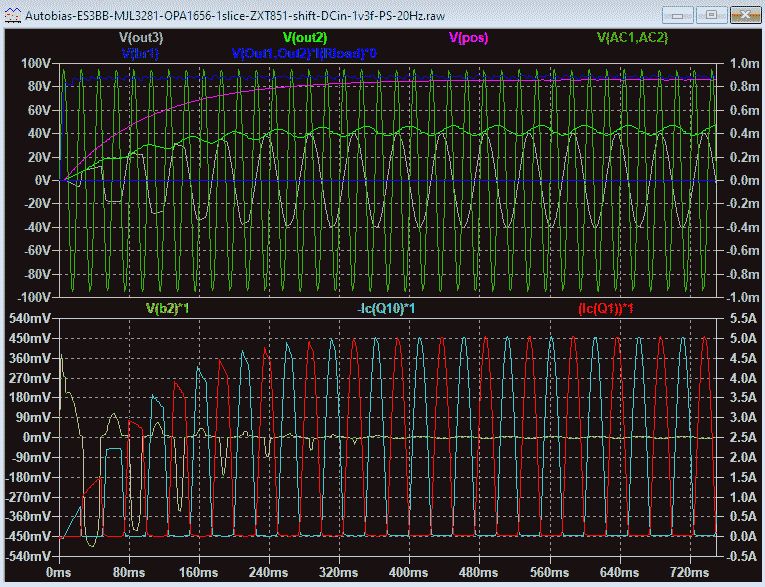Select the red (Ic(Q1))*1 trace label

[x=605, y=308]
